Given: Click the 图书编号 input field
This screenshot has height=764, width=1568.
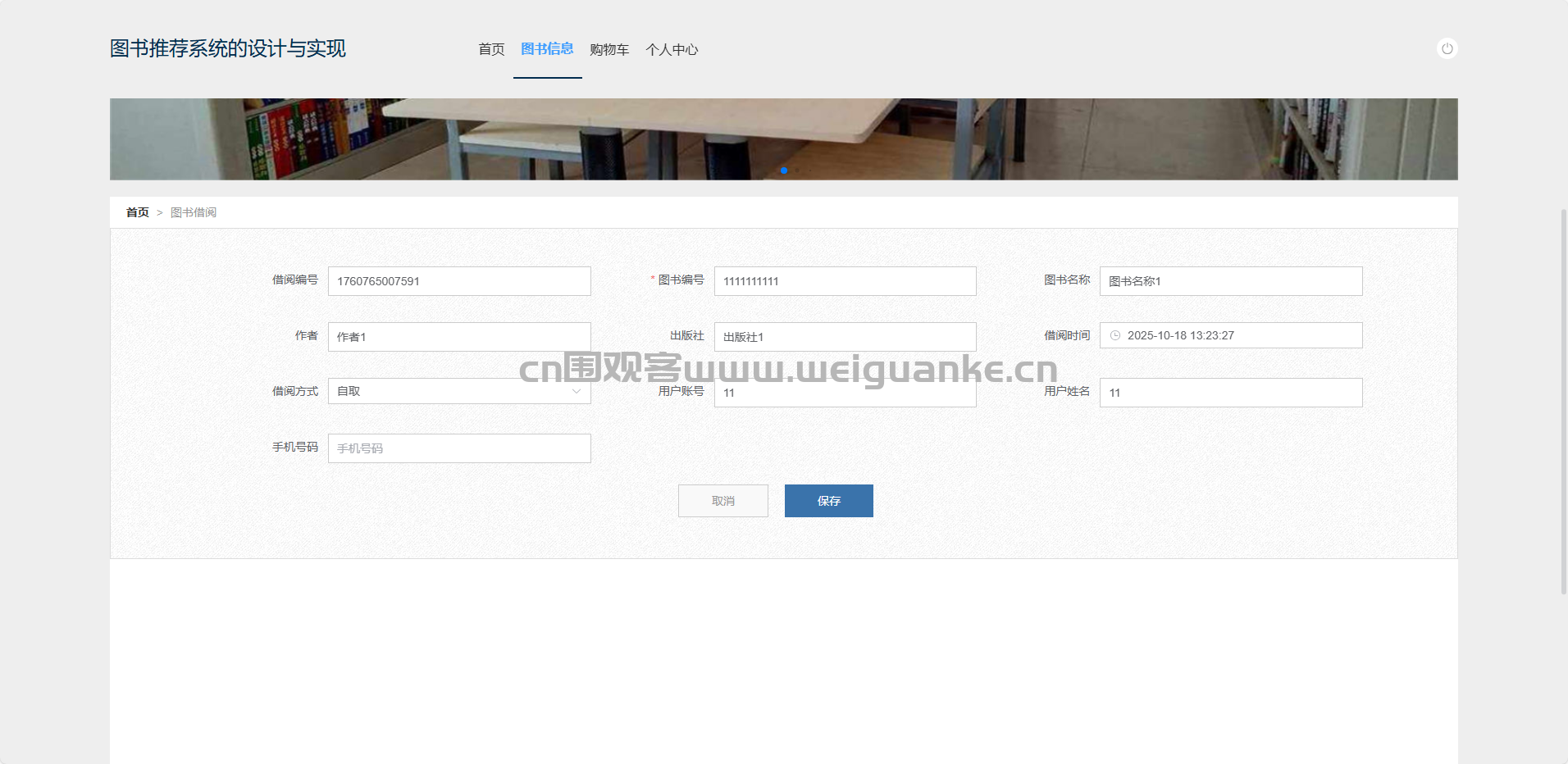Looking at the screenshot, I should pyautogui.click(x=845, y=281).
